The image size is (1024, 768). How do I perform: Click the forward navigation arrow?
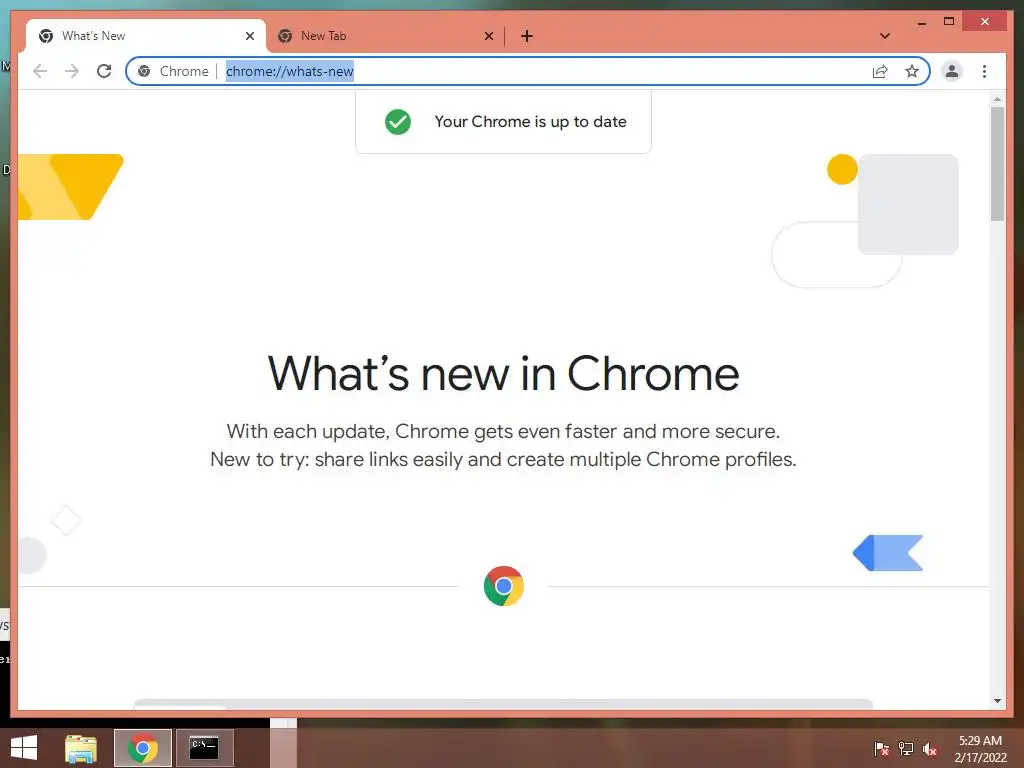72,71
